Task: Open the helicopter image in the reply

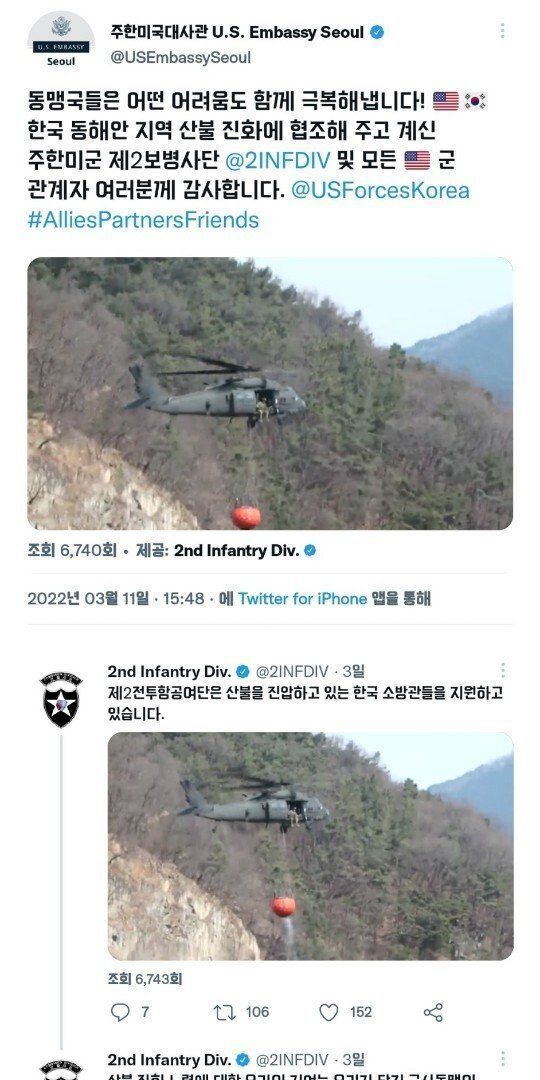Action: [311, 847]
